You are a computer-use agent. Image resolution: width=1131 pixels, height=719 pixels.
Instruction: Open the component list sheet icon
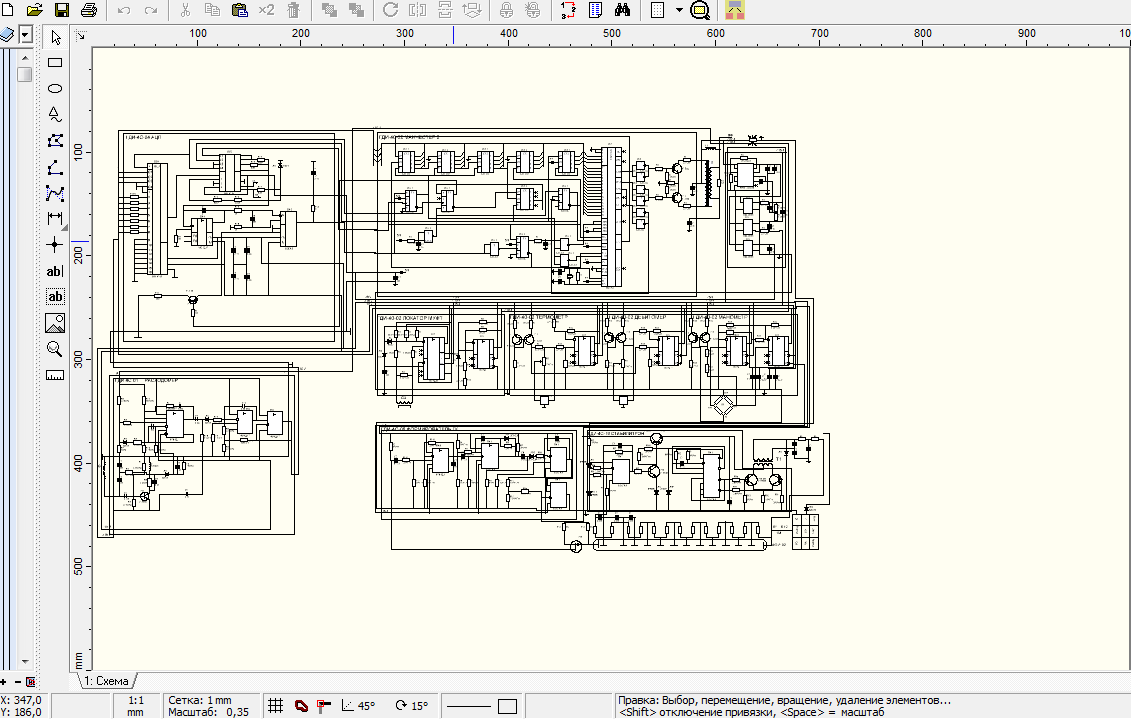595,9
